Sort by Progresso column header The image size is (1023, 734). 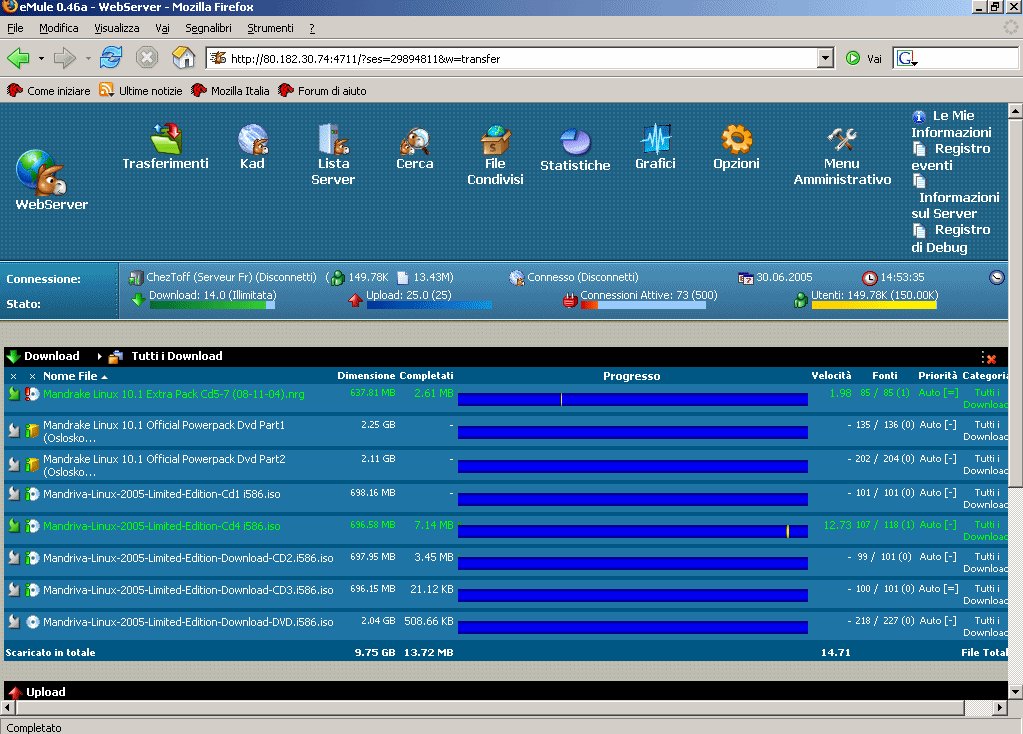point(632,376)
